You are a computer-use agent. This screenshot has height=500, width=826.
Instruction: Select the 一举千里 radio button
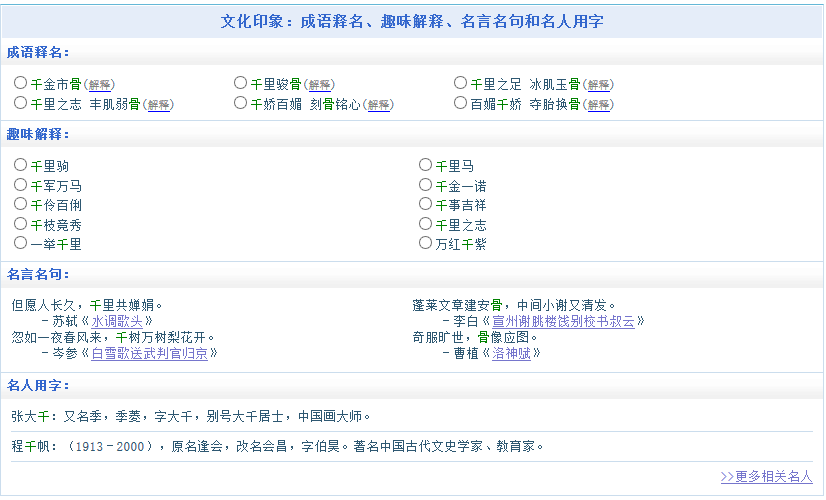[x=20, y=243]
